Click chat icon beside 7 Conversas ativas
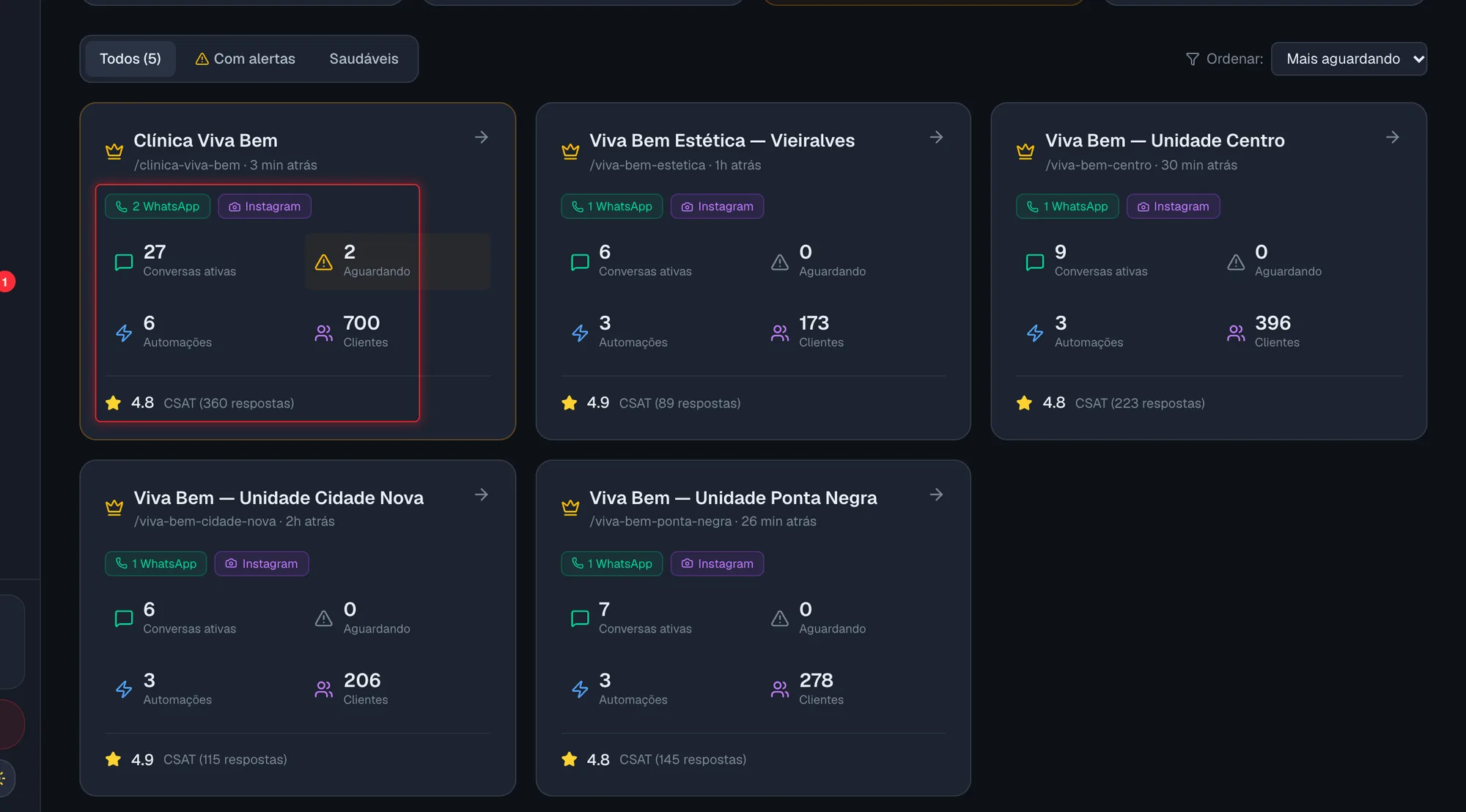The height and width of the screenshot is (812, 1466). 580,619
